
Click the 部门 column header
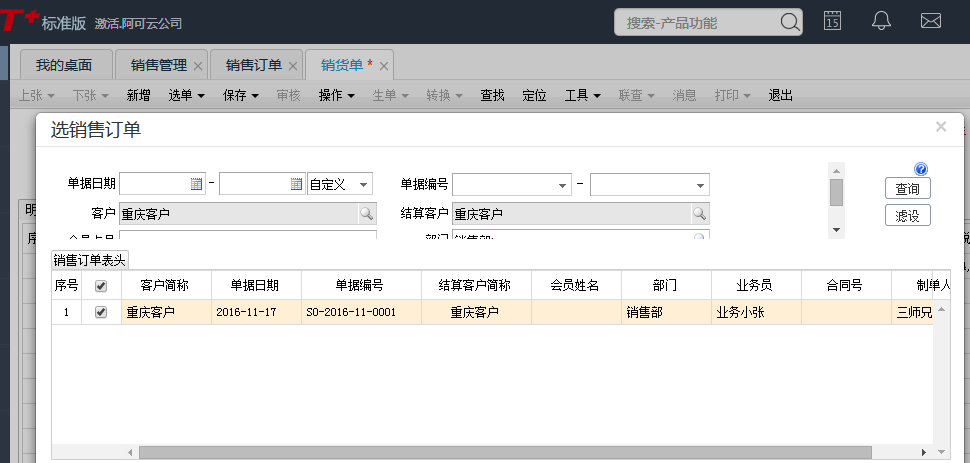(x=666, y=285)
